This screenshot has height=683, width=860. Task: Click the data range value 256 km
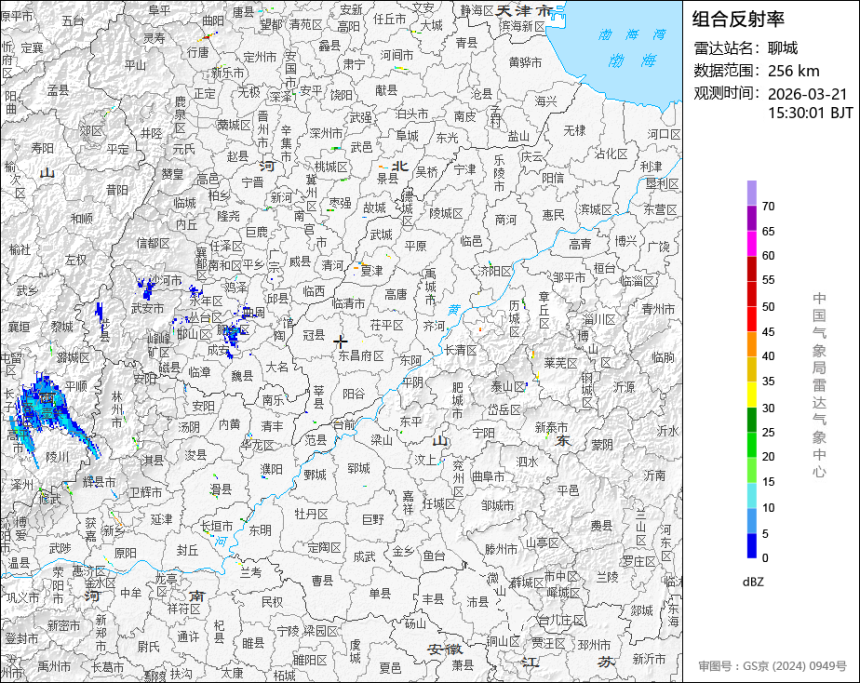pos(793,71)
